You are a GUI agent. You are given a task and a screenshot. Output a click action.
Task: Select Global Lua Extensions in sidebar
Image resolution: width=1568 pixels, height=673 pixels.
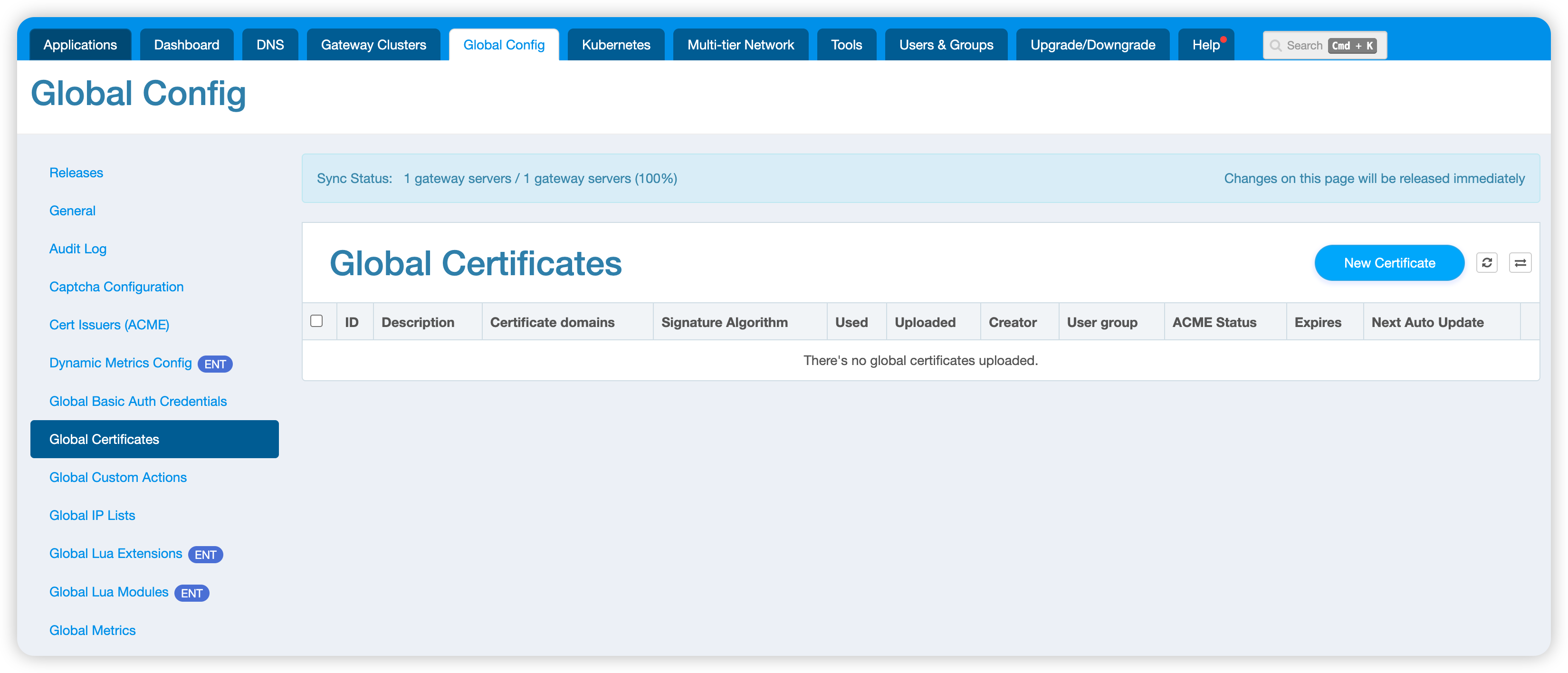[x=115, y=554]
